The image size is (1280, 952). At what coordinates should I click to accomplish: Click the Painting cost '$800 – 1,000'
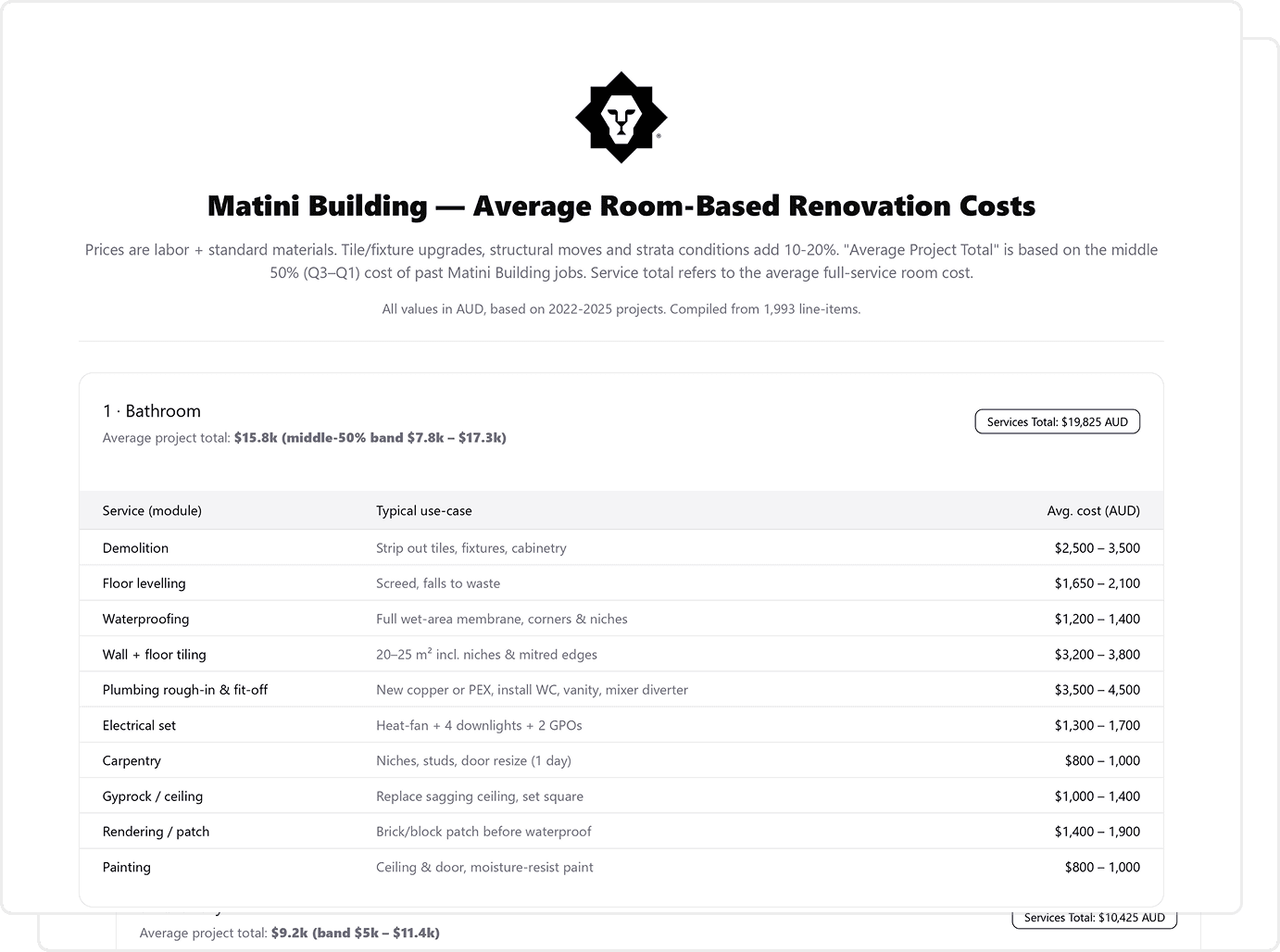tap(1102, 868)
